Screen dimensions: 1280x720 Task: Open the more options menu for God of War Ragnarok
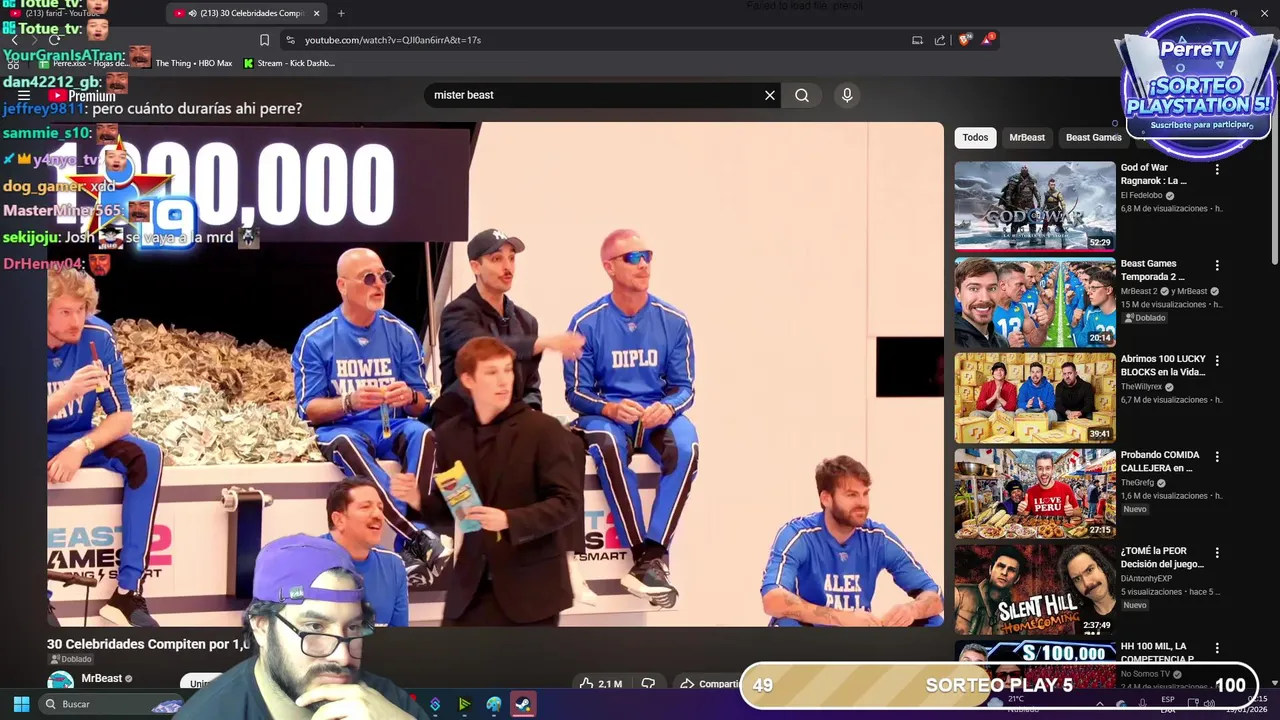pyautogui.click(x=1217, y=170)
